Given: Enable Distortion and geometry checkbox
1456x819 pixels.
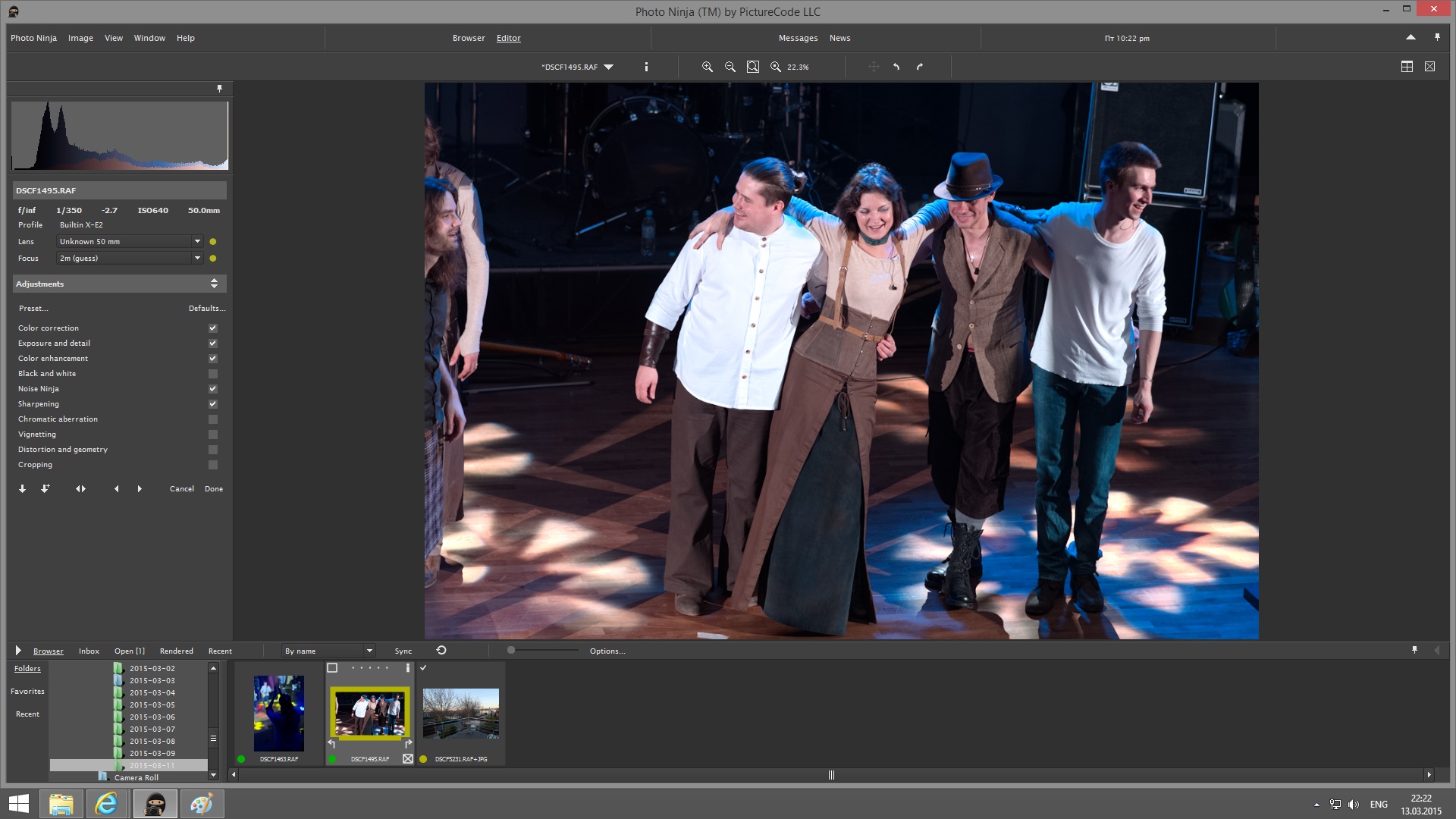Looking at the screenshot, I should pos(213,450).
